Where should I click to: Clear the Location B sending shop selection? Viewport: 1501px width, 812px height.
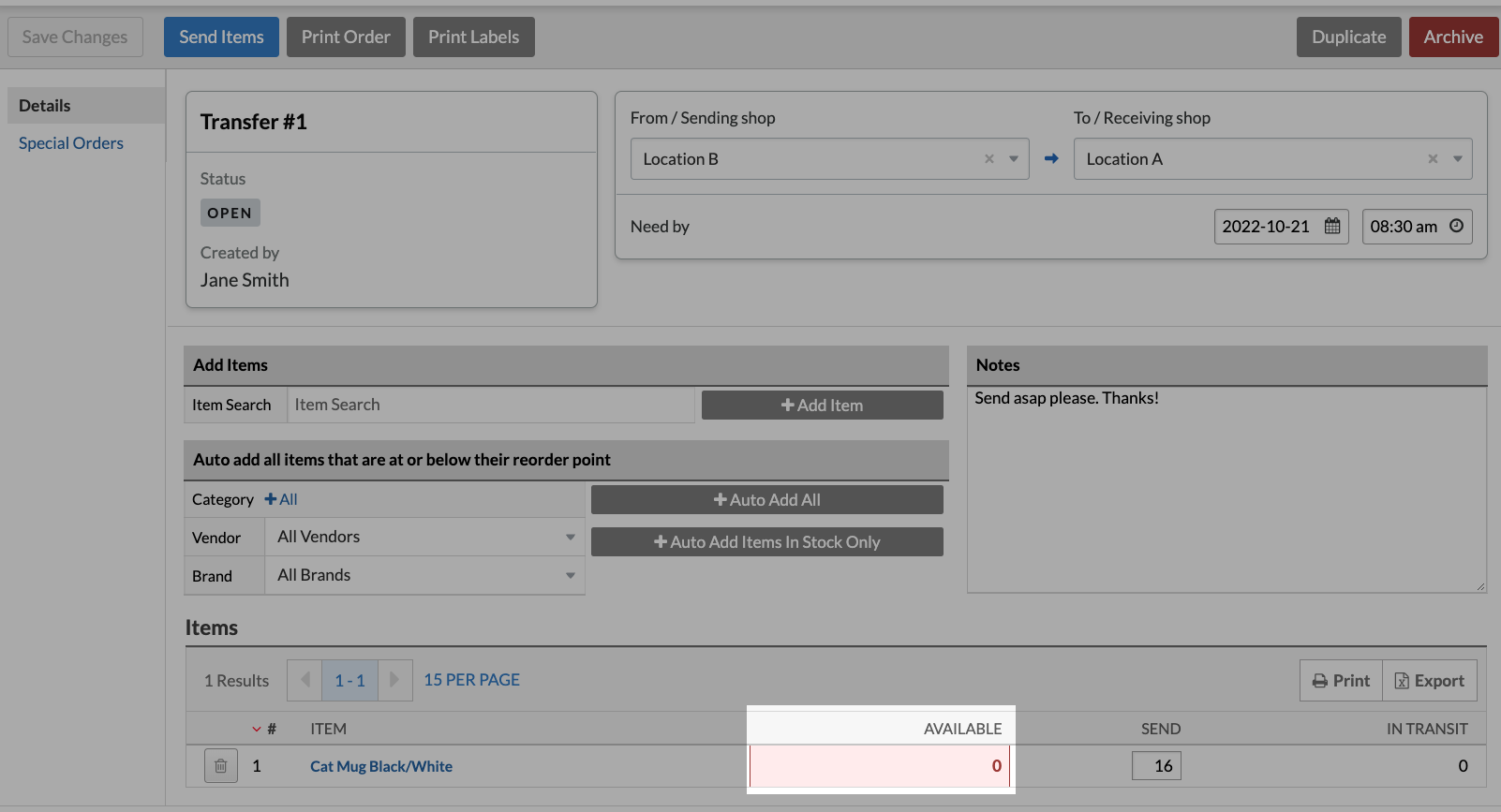[989, 159]
